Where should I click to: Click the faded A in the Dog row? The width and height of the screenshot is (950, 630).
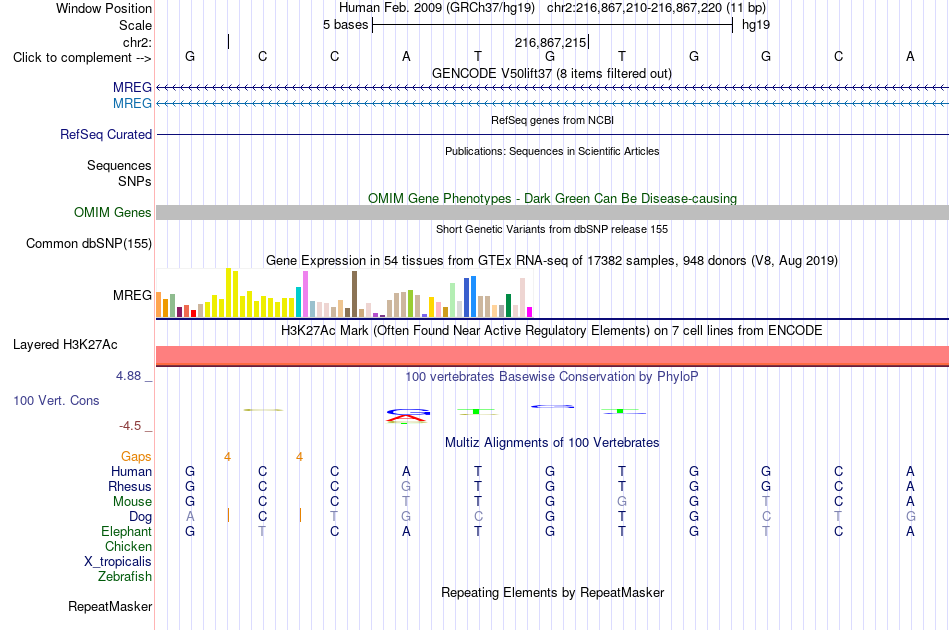(x=190, y=517)
